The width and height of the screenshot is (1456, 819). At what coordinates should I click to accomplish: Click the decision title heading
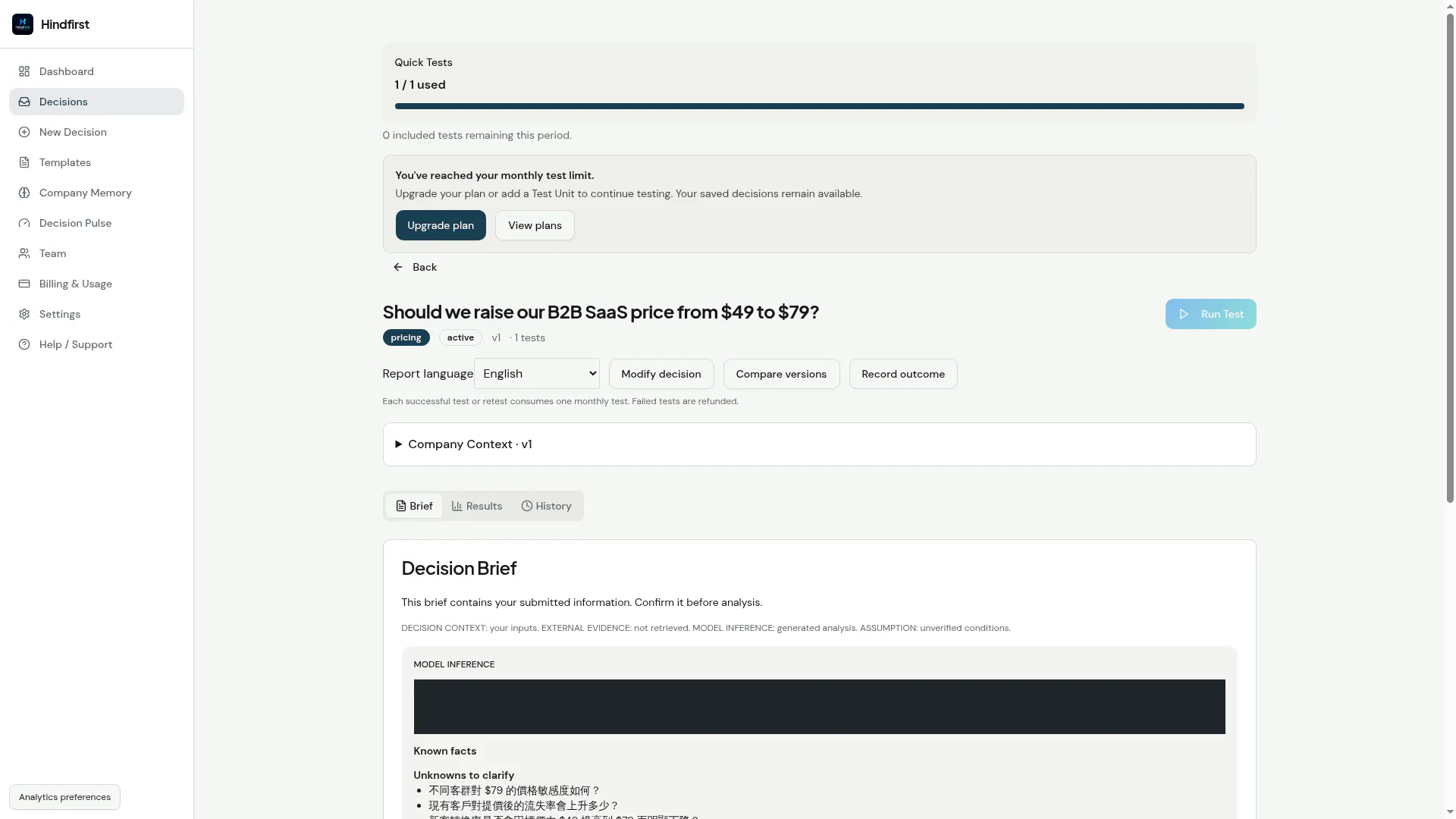coord(601,312)
